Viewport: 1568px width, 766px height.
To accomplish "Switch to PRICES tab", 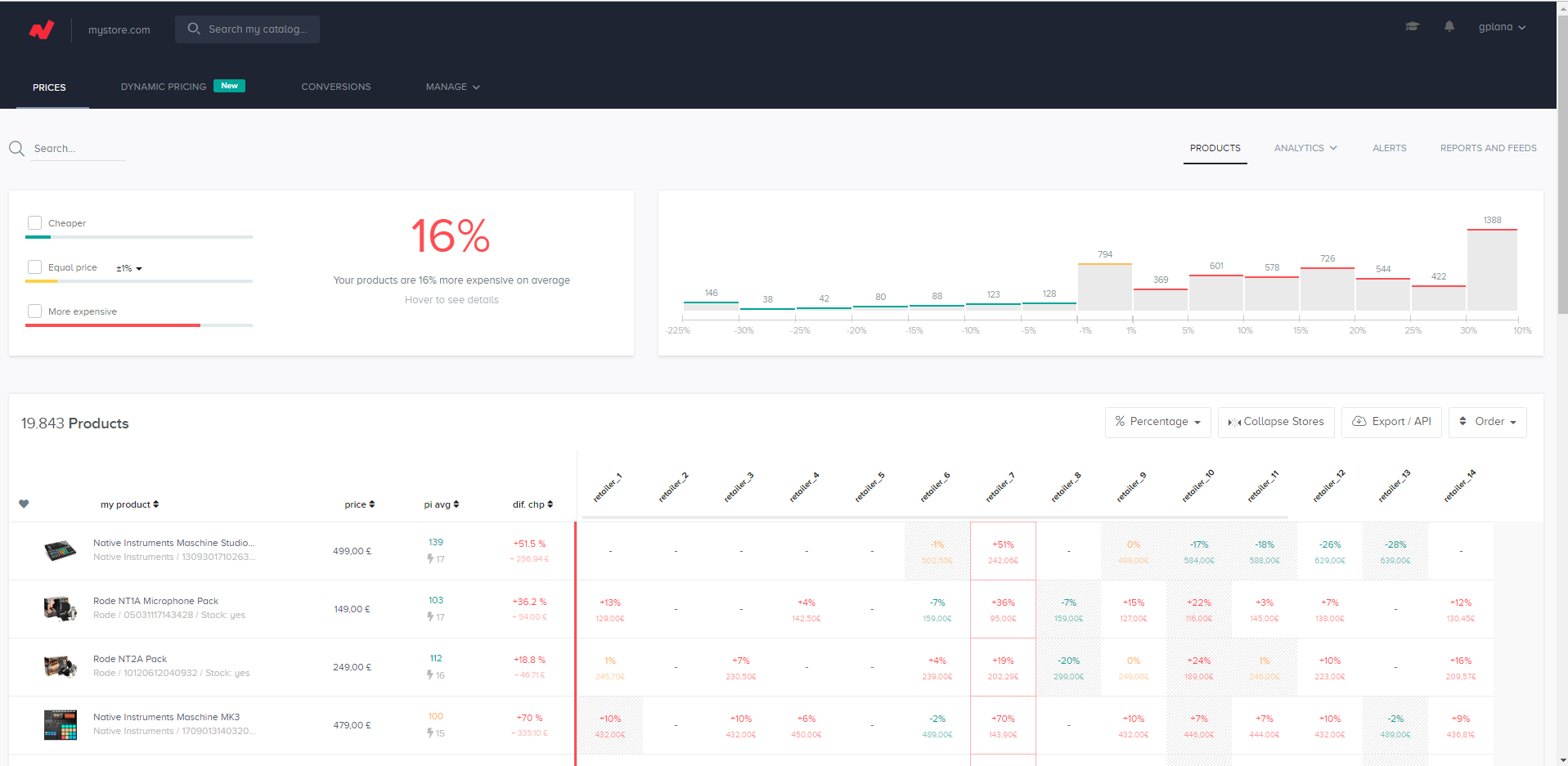I will coord(49,87).
